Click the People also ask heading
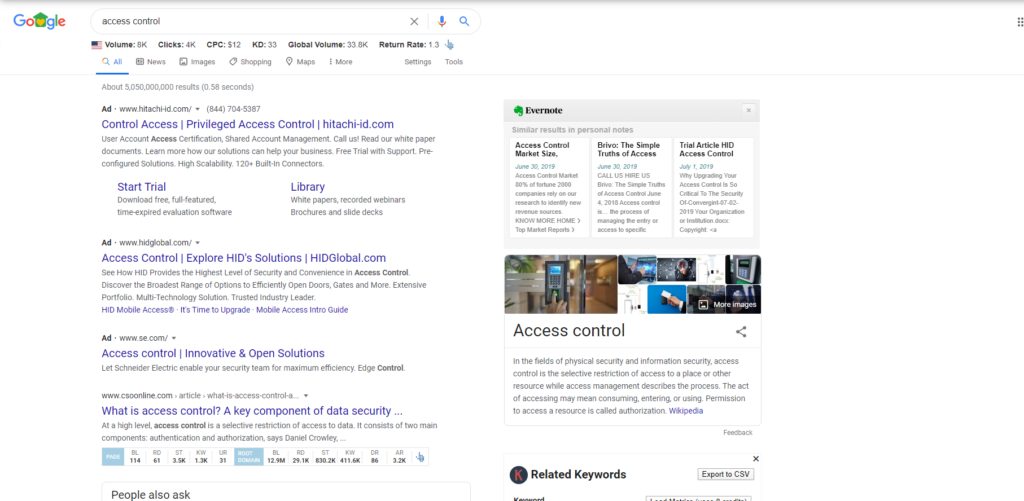The width and height of the screenshot is (1024, 501). [x=150, y=495]
